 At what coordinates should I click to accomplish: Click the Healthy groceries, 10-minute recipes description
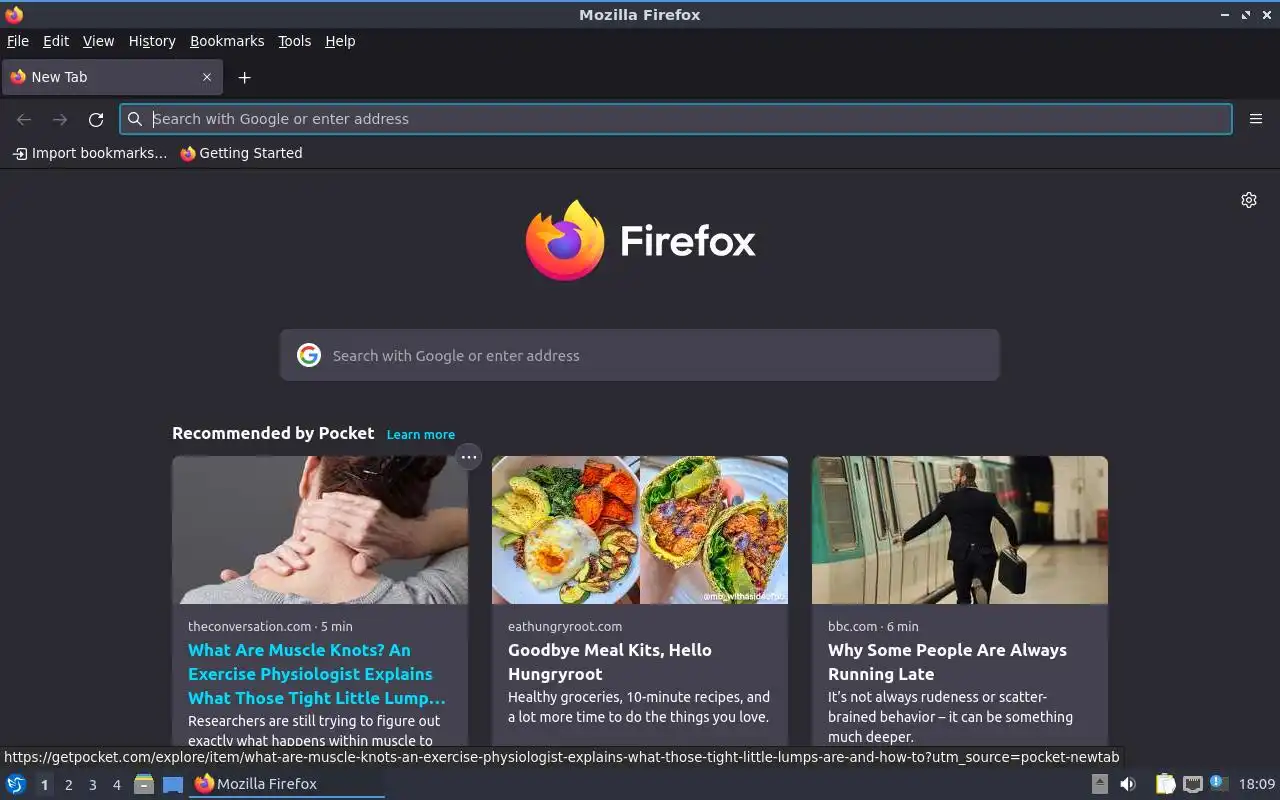[x=639, y=707]
